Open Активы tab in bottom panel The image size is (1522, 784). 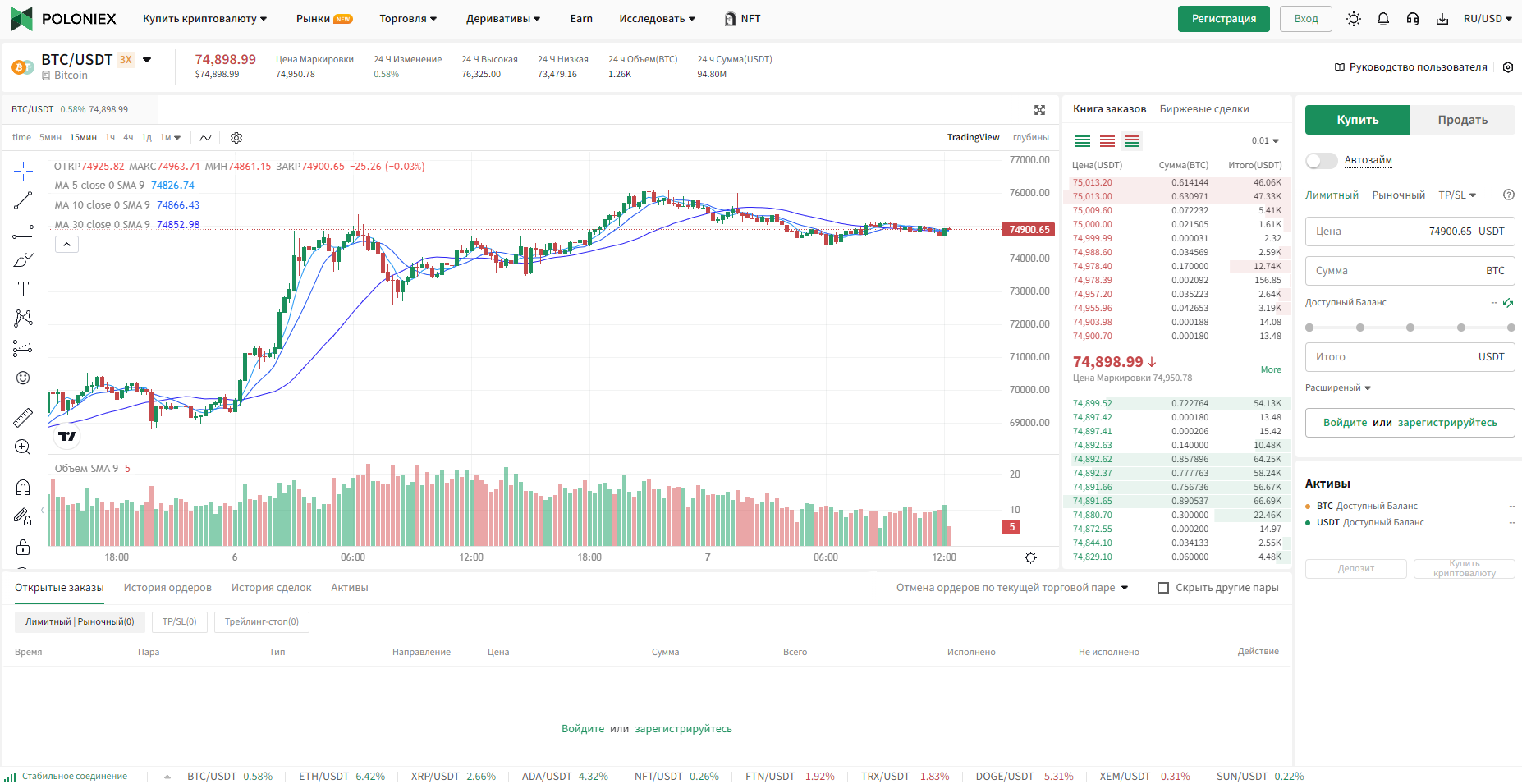[x=350, y=588]
